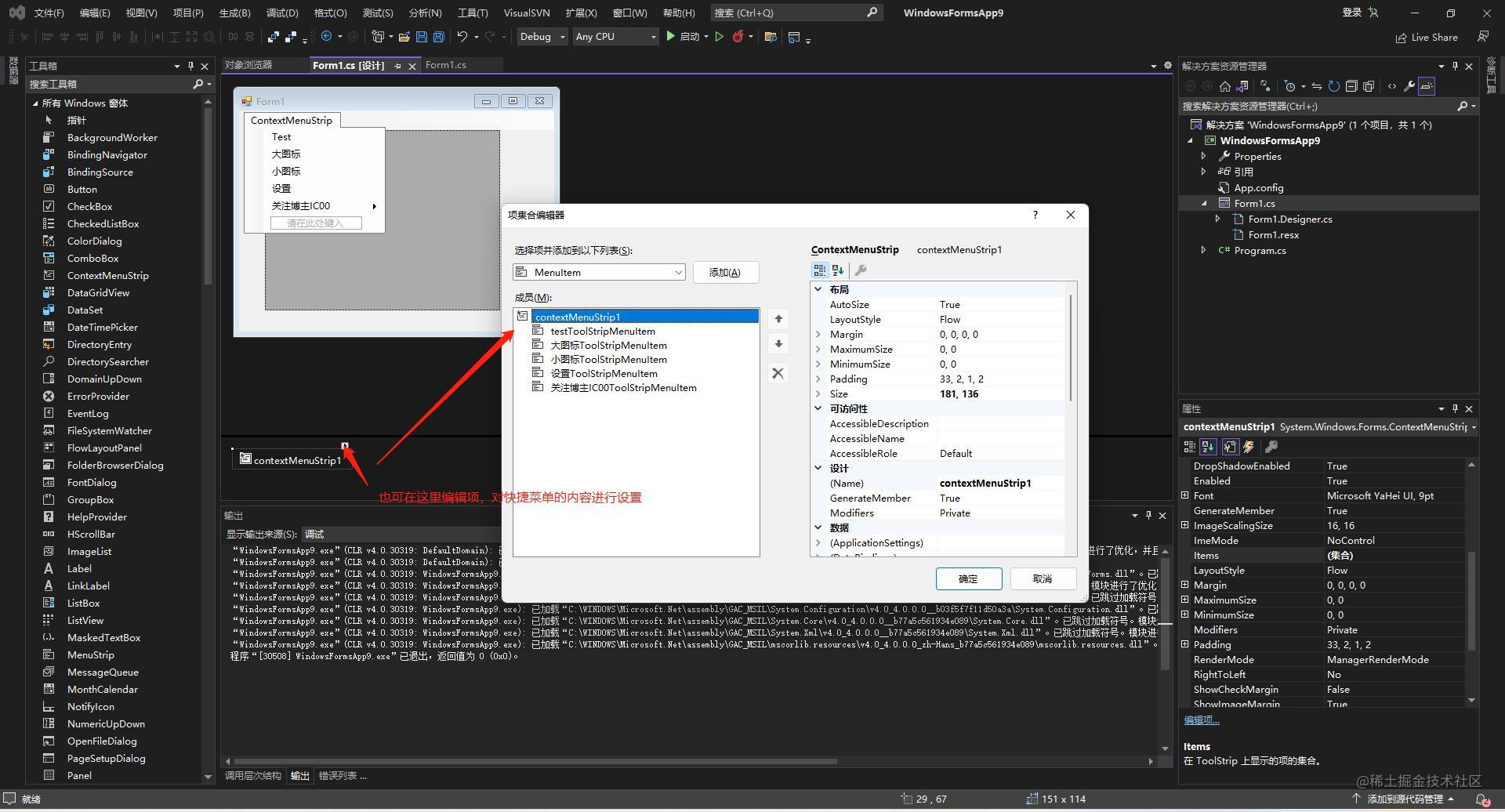
Task: Toggle pin on the Output panel
Action: point(1148,515)
